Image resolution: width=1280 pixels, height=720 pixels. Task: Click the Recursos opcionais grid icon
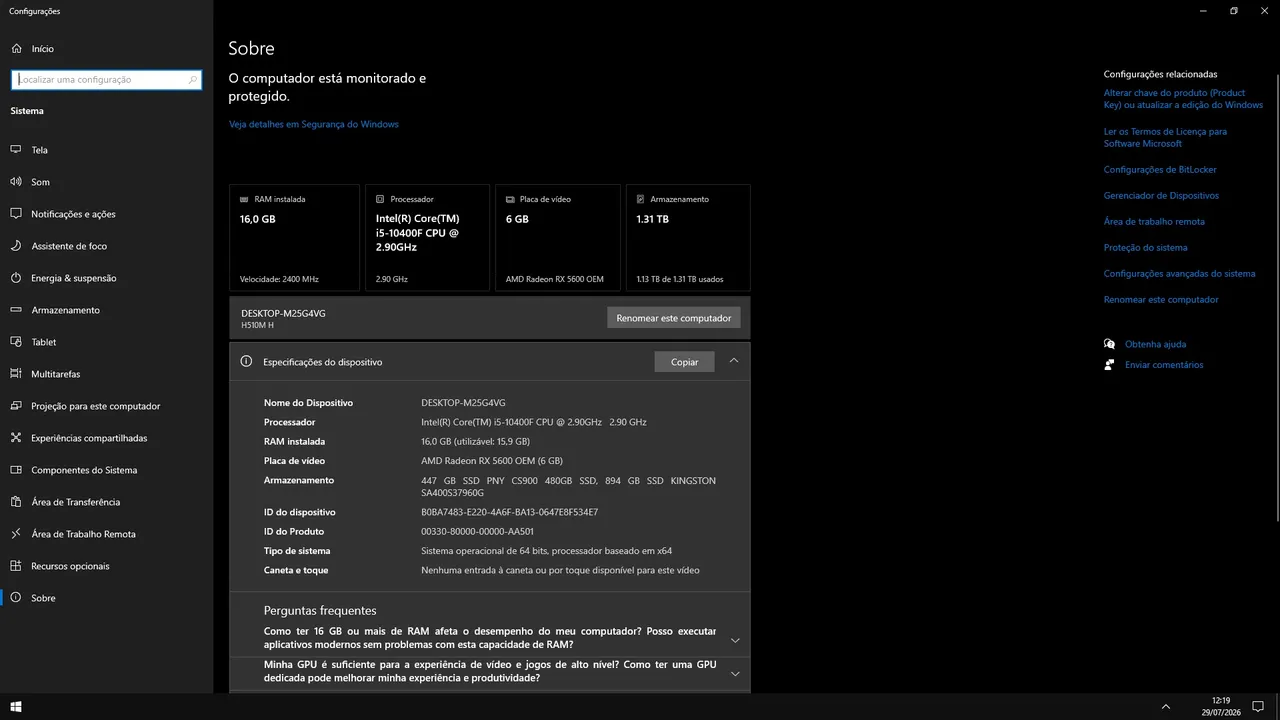coord(16,566)
